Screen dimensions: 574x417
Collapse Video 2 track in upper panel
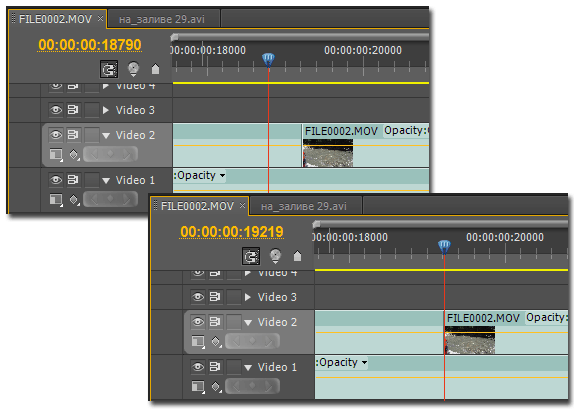pos(106,135)
